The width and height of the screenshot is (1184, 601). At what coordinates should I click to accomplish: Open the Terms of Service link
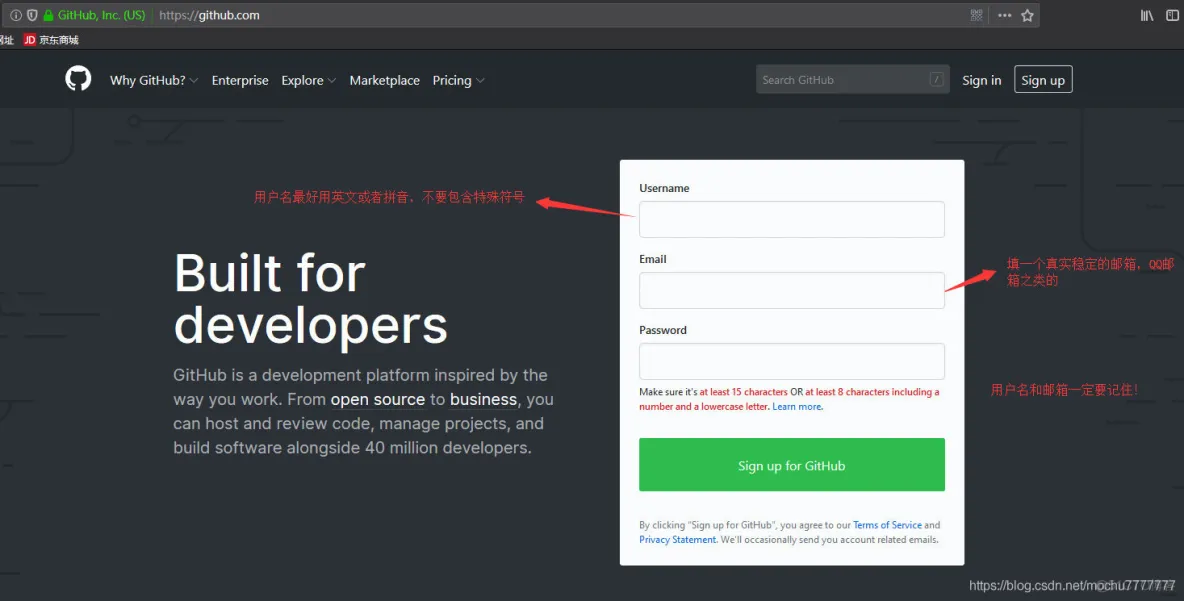click(x=887, y=525)
